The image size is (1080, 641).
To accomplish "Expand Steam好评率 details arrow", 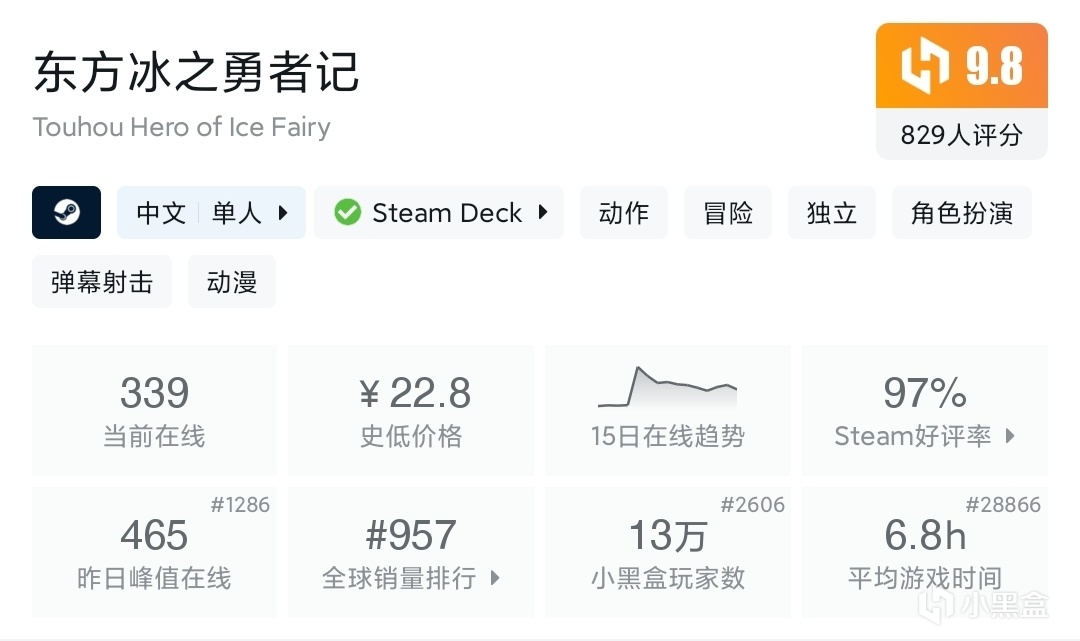I will (x=1010, y=437).
